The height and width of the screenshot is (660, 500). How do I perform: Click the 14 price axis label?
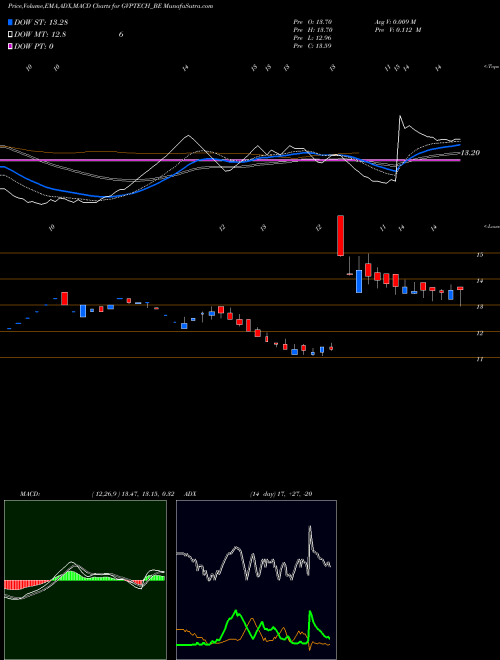479,281
